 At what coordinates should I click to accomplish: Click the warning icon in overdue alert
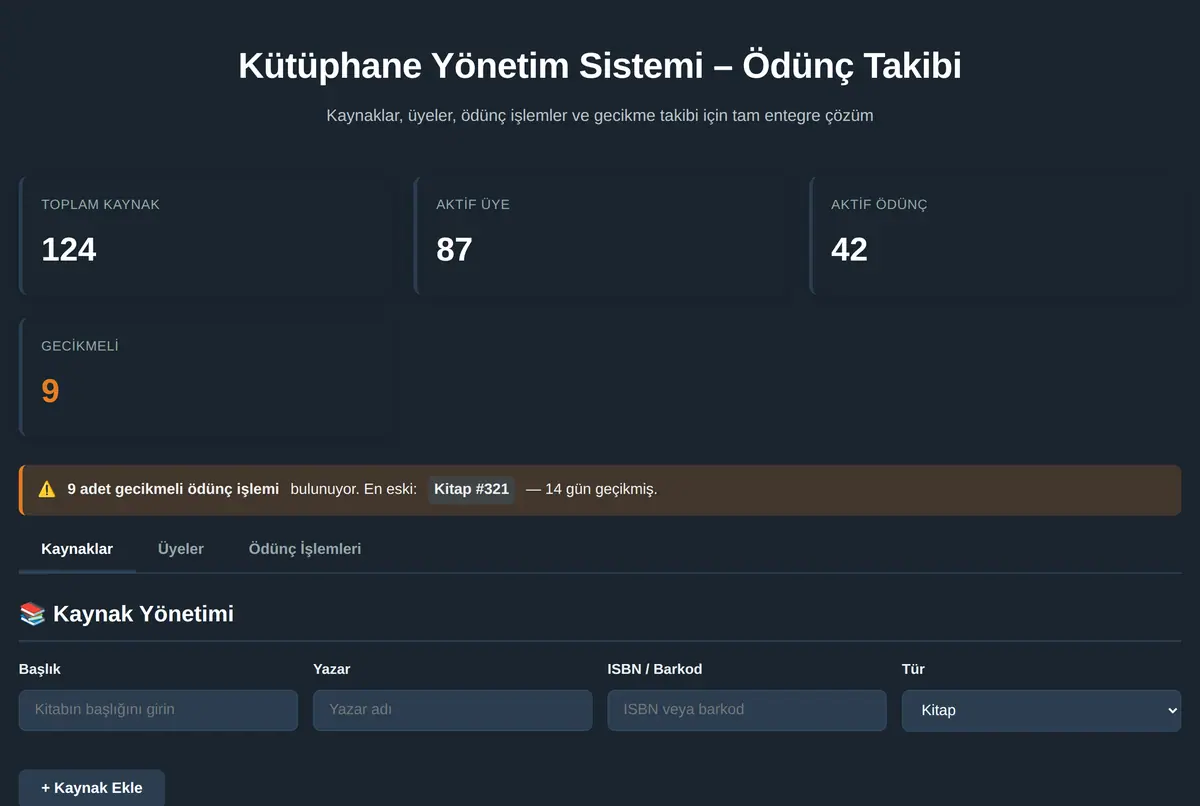(x=47, y=490)
